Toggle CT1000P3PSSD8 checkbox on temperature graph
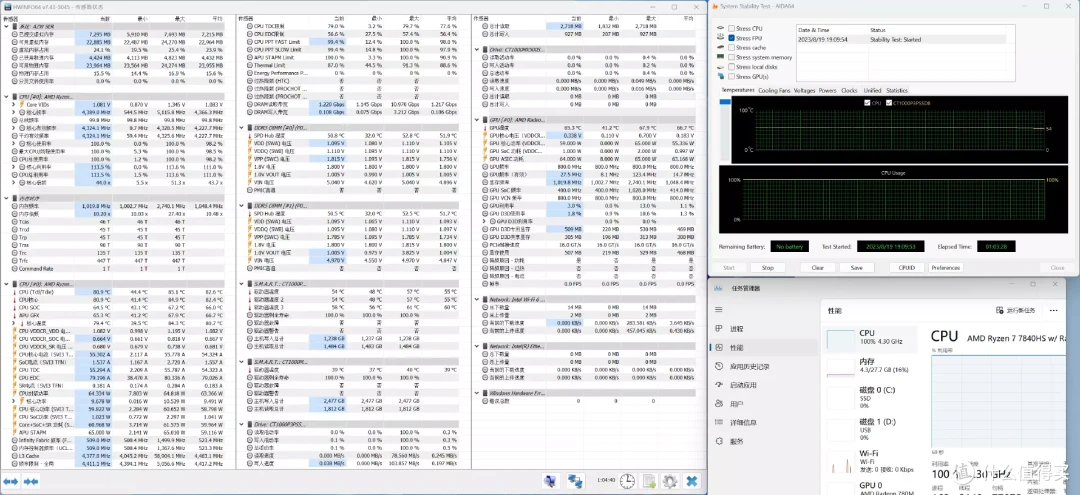This screenshot has width=1080, height=495. click(x=889, y=103)
